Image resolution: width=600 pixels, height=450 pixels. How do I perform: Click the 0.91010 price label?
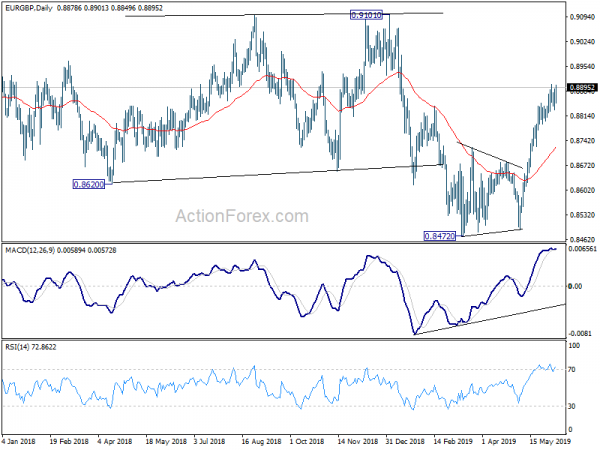(x=366, y=15)
